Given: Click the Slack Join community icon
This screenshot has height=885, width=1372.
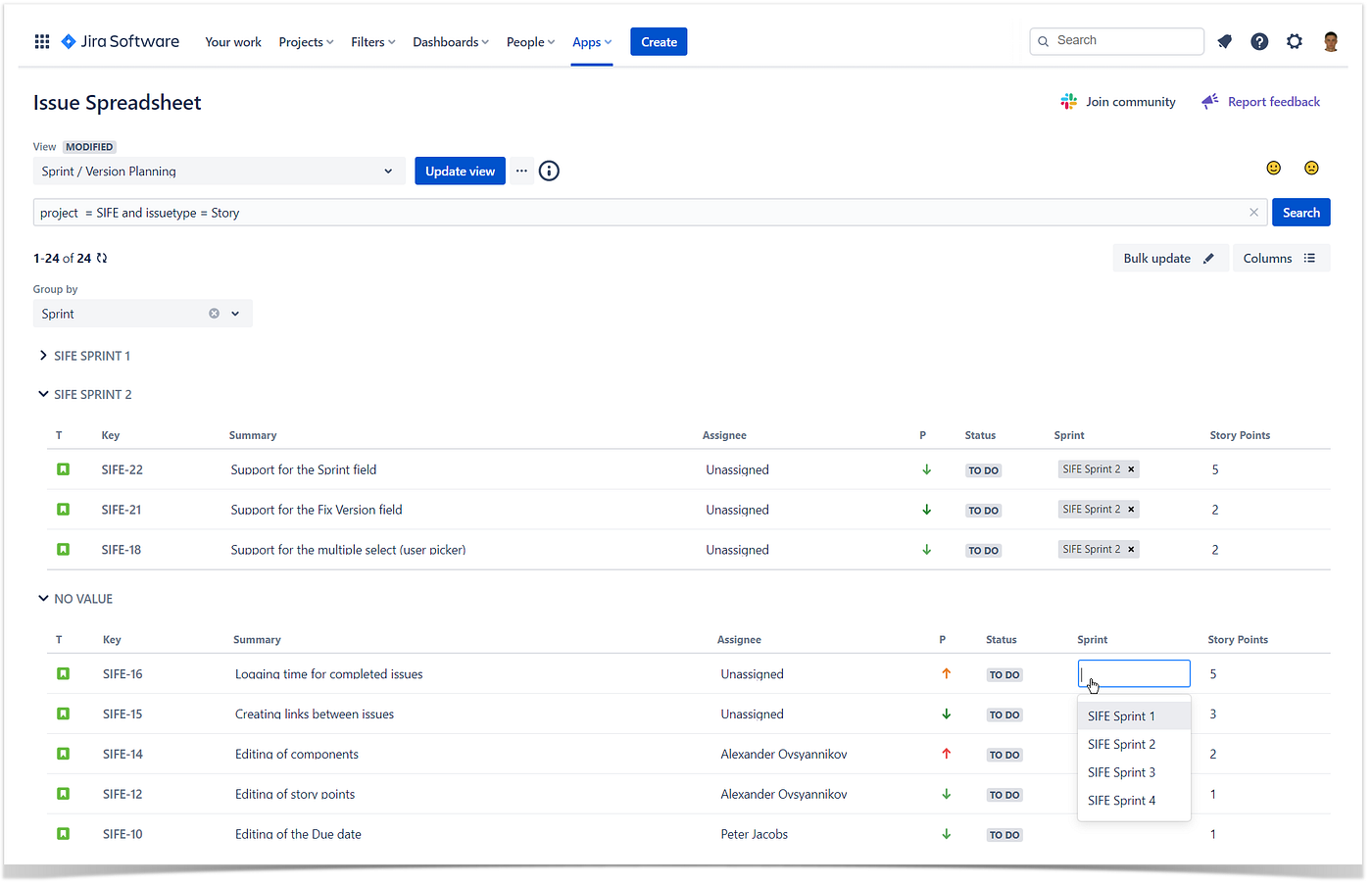Looking at the screenshot, I should point(1069,102).
